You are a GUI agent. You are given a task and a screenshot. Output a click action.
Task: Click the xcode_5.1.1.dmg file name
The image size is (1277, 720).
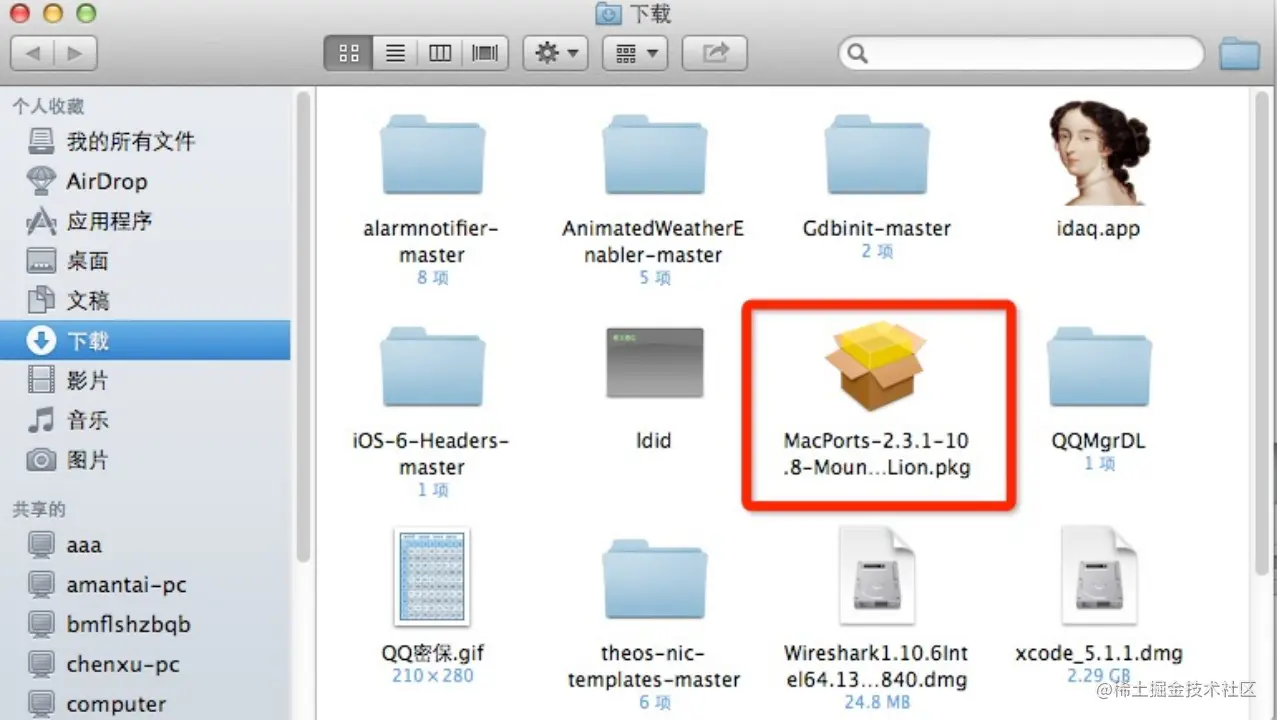tap(1099, 654)
